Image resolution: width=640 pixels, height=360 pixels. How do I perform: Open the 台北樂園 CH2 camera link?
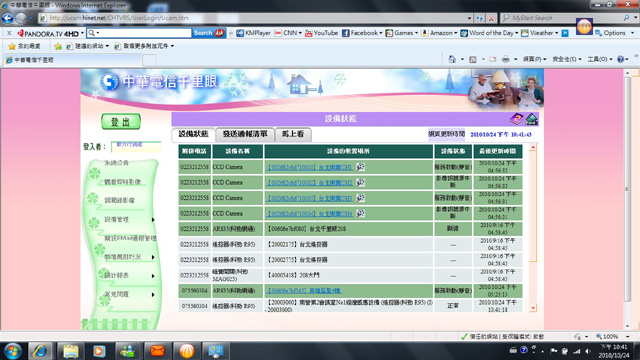[309, 183]
